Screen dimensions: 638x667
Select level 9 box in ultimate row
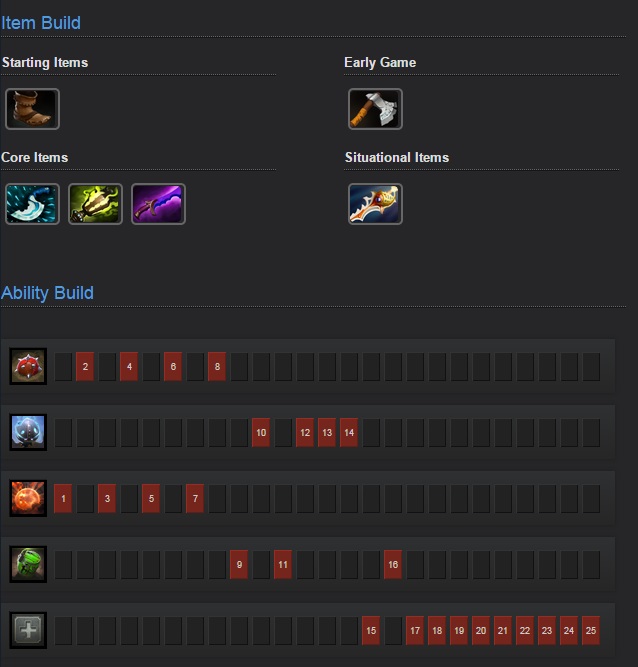(x=239, y=564)
